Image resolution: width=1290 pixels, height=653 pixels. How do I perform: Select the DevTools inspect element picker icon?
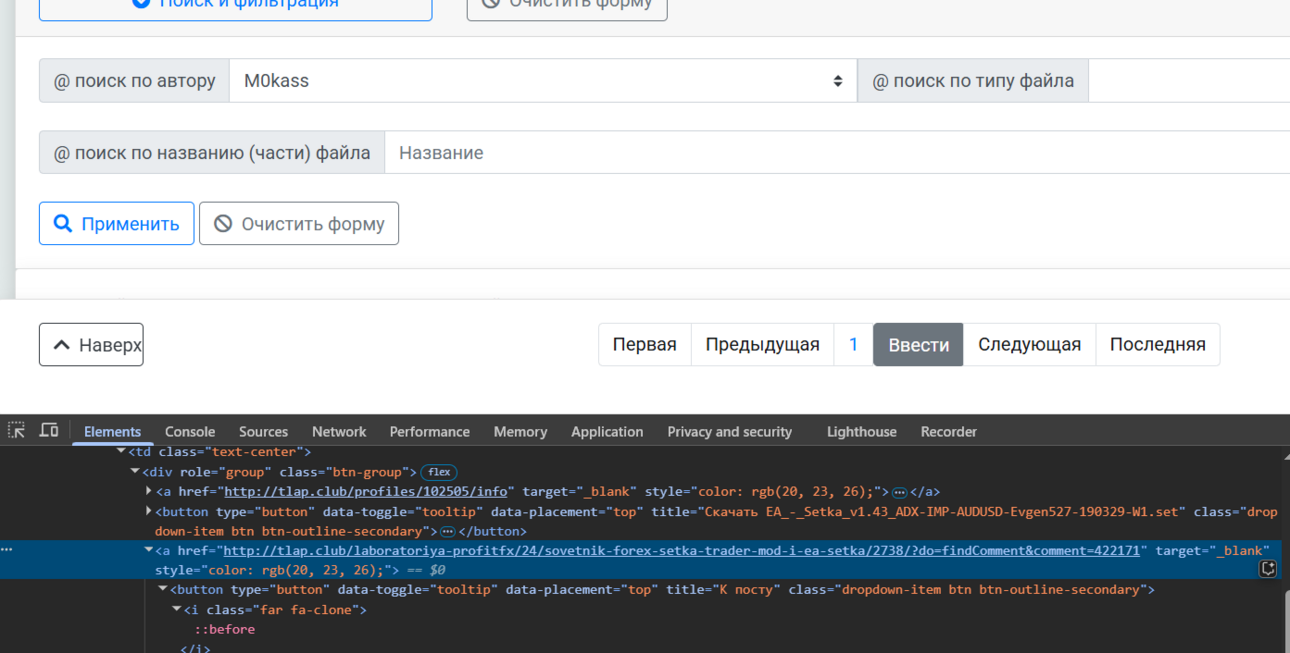(16, 430)
